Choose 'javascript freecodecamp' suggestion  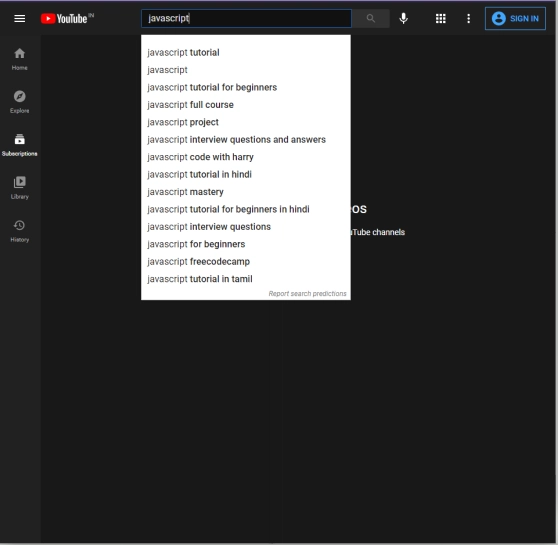coord(246,262)
